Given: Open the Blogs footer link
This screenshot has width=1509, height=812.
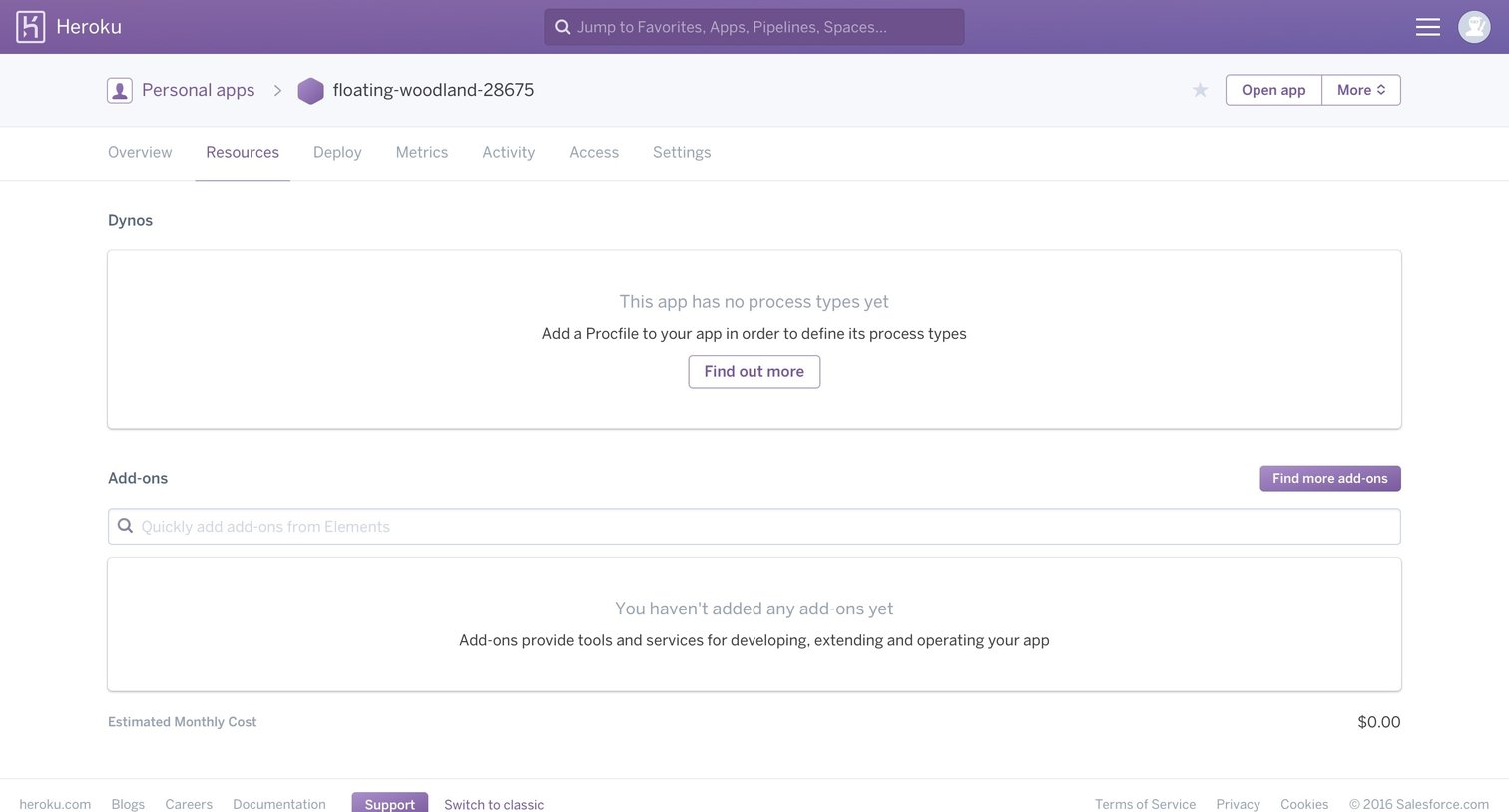Looking at the screenshot, I should (128, 804).
